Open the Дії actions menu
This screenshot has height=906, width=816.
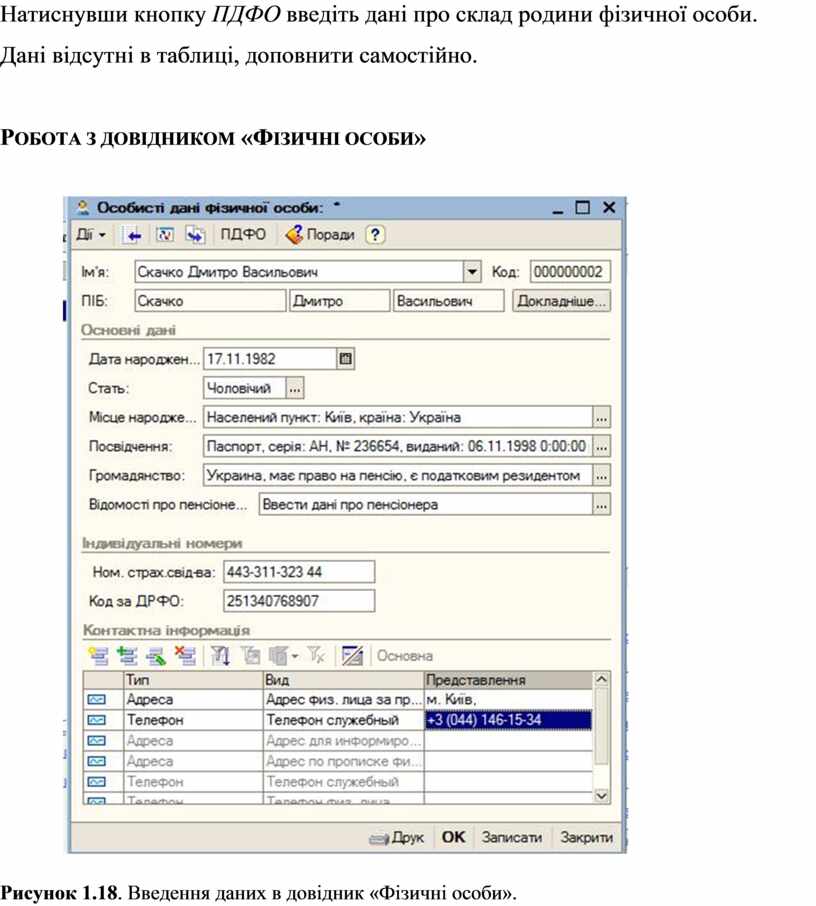(x=91, y=235)
